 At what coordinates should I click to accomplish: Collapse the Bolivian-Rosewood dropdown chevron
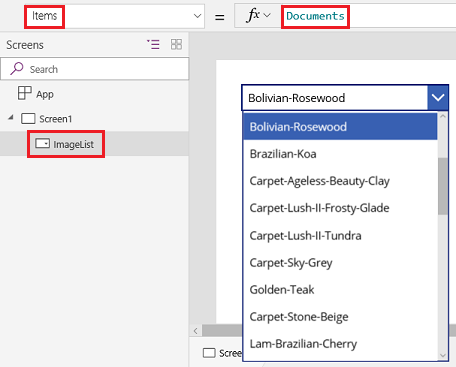(438, 97)
